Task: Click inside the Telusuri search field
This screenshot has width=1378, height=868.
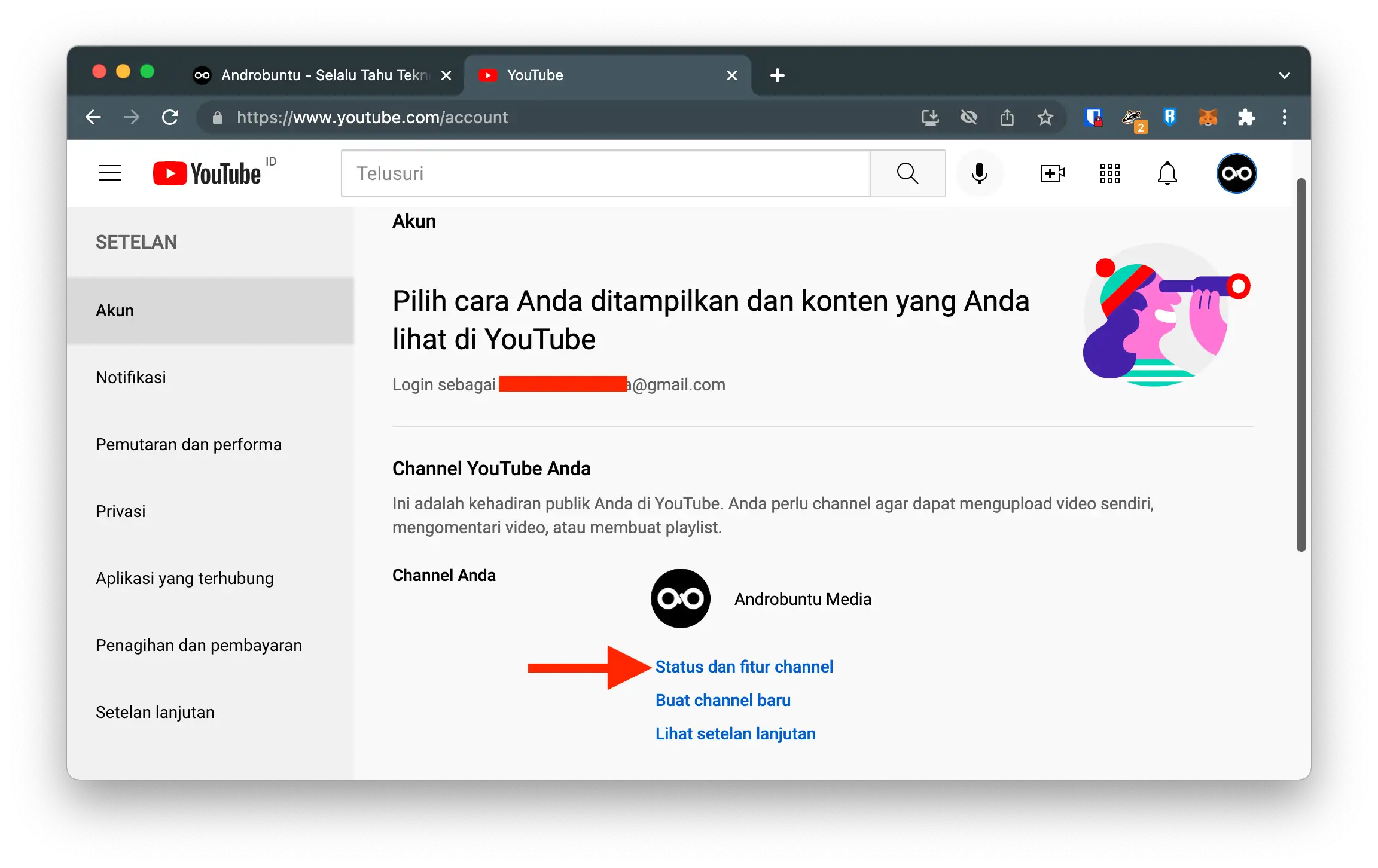Action: 598,173
